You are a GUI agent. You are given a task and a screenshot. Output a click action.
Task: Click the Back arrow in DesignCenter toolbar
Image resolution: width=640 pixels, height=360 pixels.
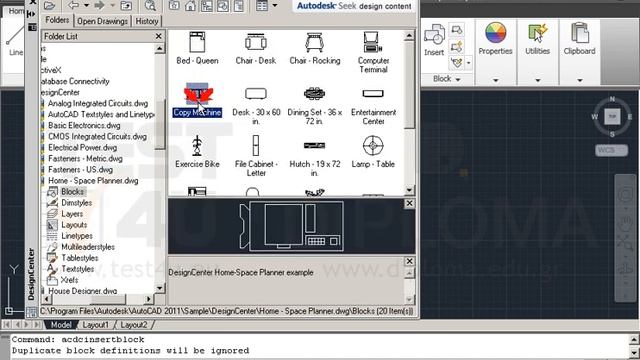[73, 5]
